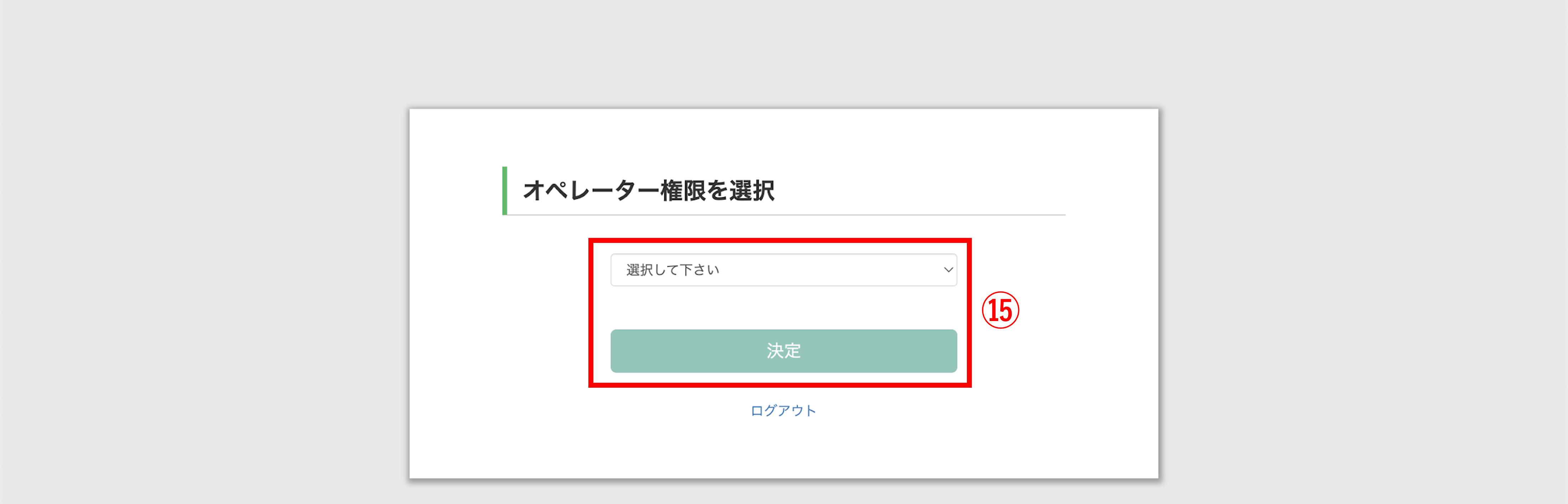
Task: Focus the operator permission select box
Action: 783,270
